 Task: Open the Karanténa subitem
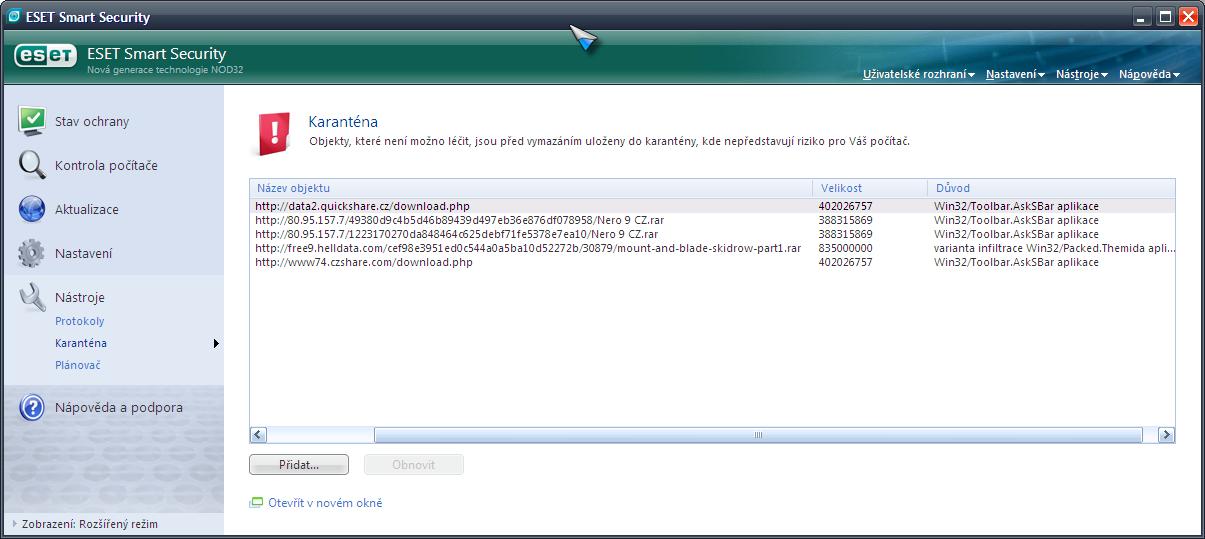pos(81,343)
